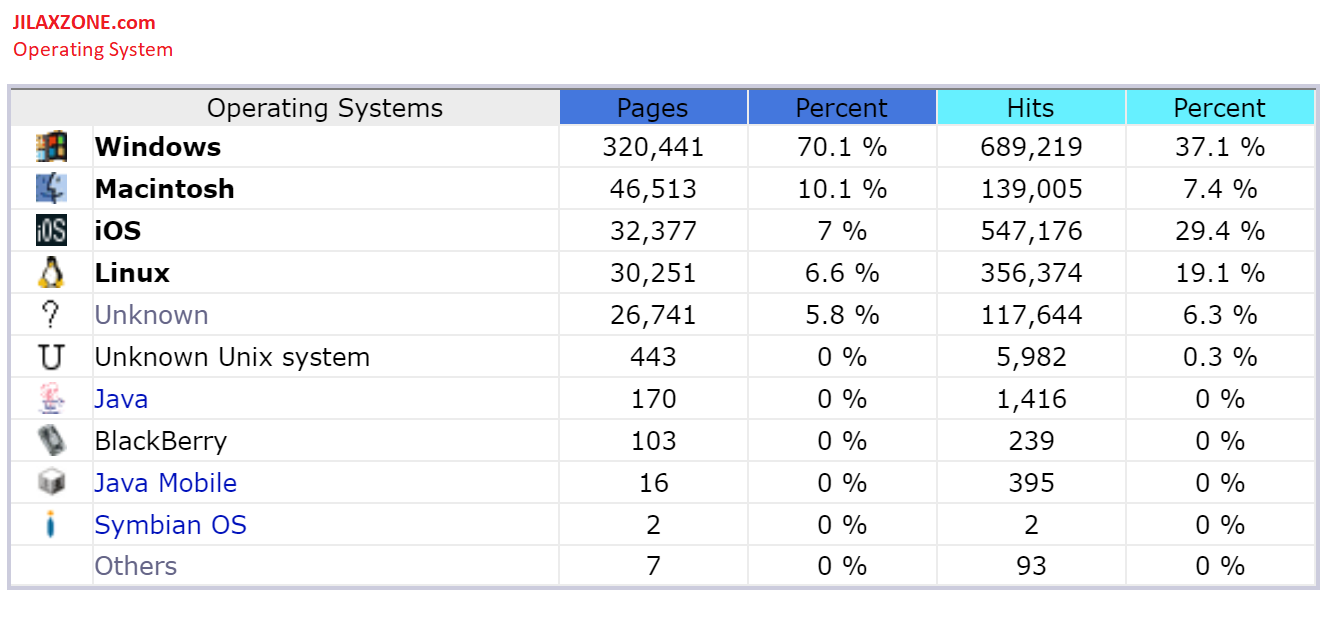Click the Windows row label
Screen dimensions: 1328x629
coord(158,147)
